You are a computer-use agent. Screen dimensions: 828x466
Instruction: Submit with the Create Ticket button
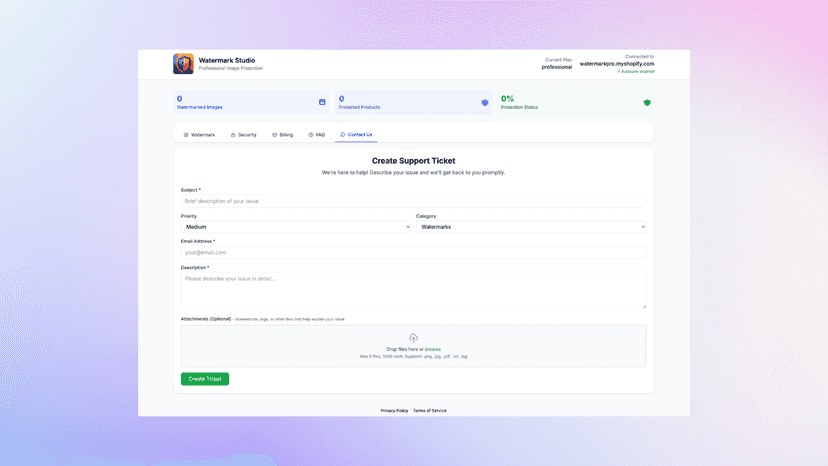205,379
